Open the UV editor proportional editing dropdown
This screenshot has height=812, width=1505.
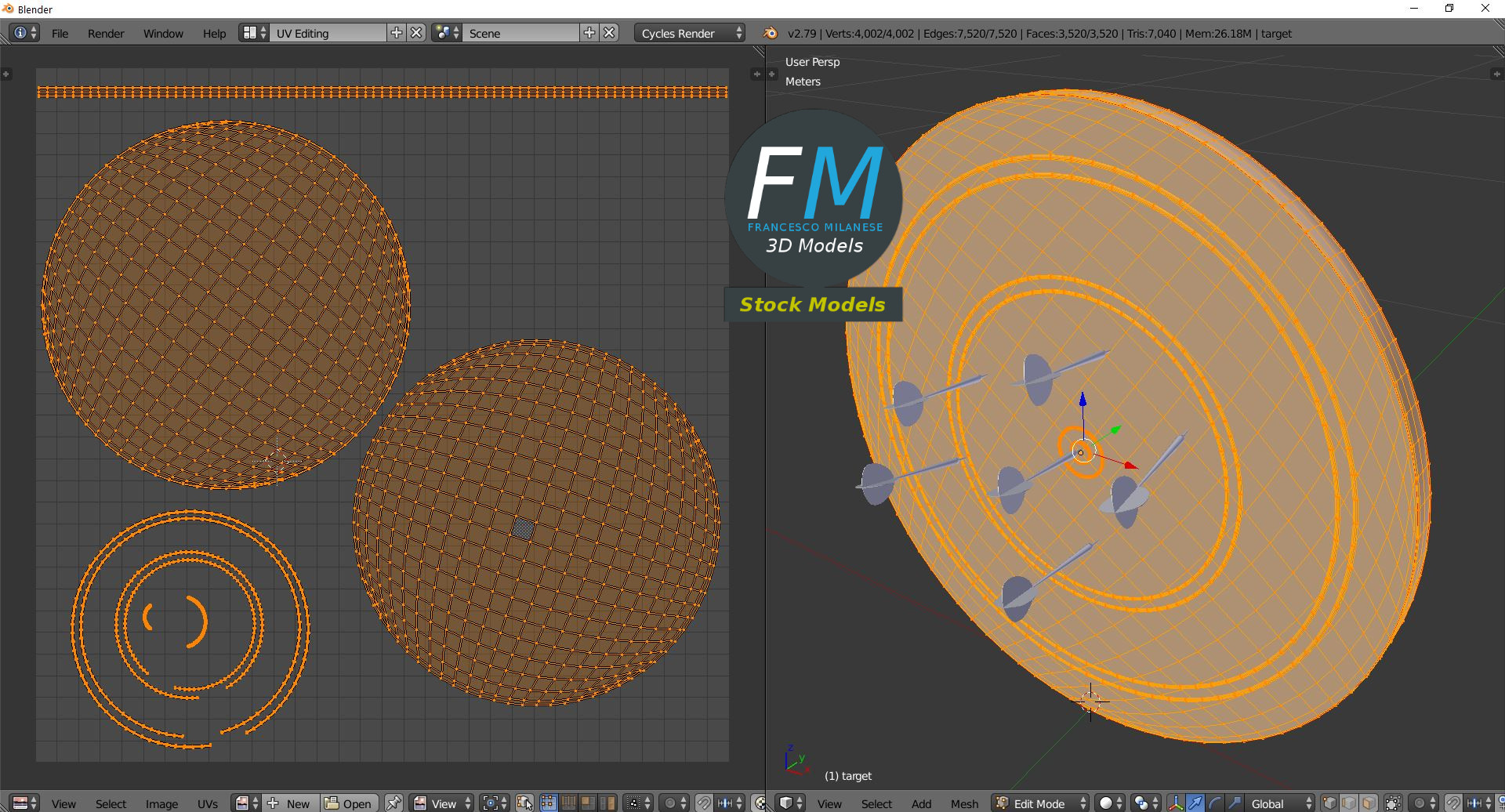pos(673,803)
